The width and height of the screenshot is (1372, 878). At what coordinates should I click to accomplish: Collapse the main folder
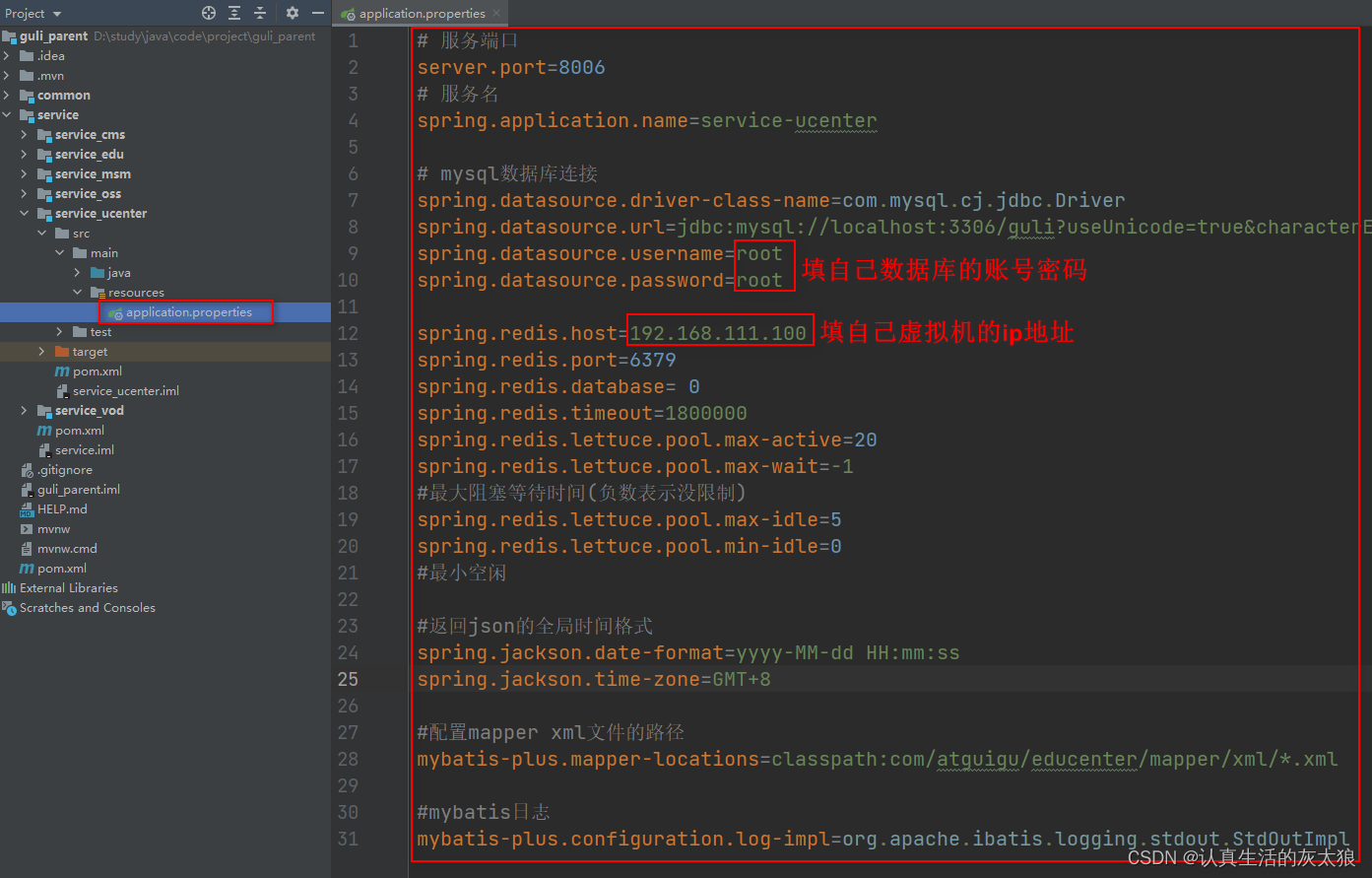(60, 253)
